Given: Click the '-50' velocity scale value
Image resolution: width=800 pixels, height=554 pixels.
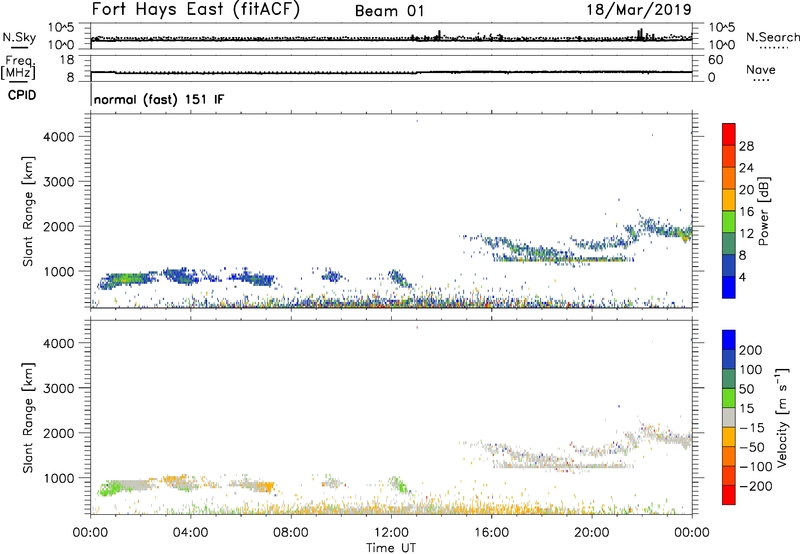Looking at the screenshot, I should 752,447.
